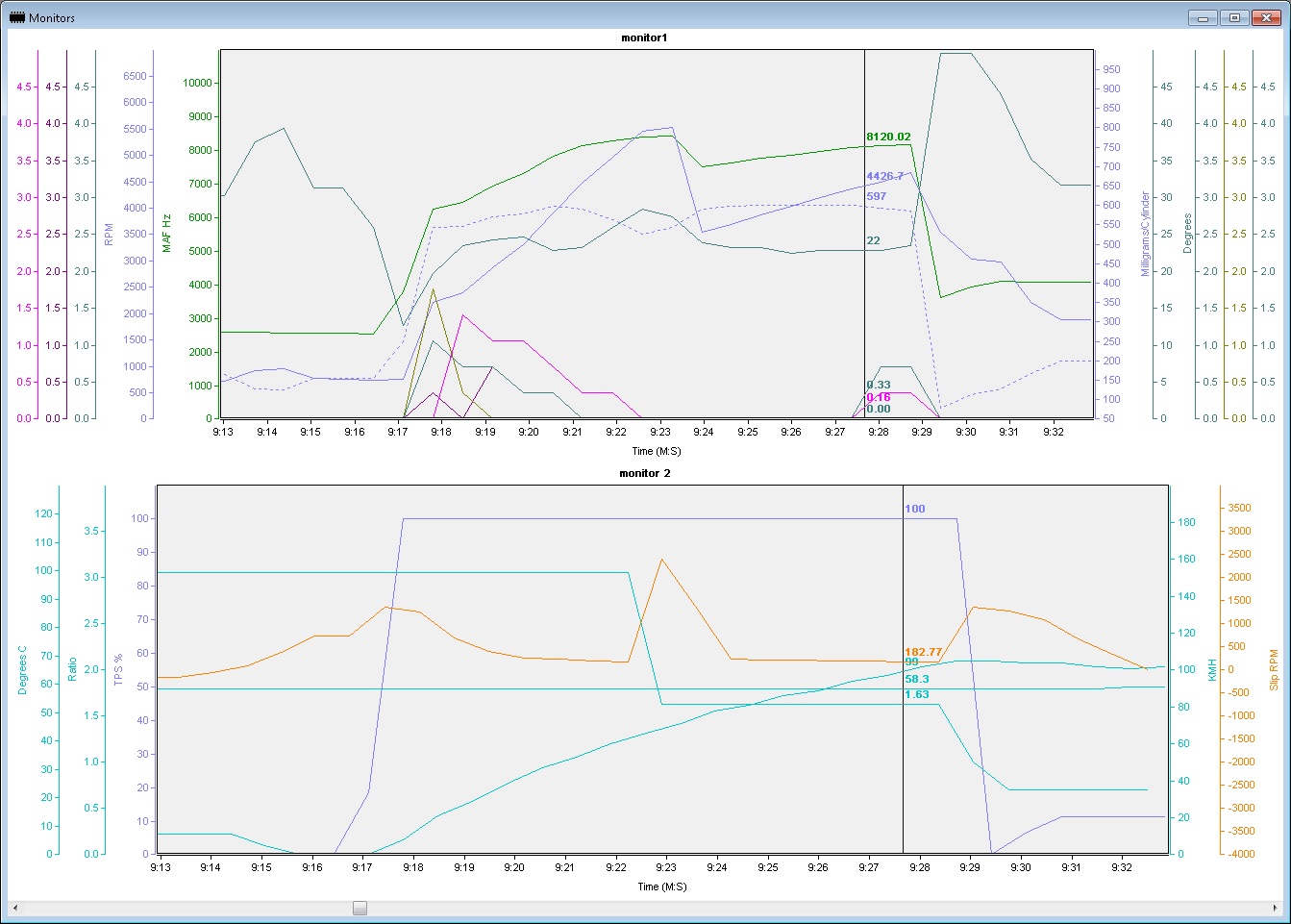The height and width of the screenshot is (924, 1291).
Task: Minimize the Monitors window
Action: pyautogui.click(x=1202, y=17)
